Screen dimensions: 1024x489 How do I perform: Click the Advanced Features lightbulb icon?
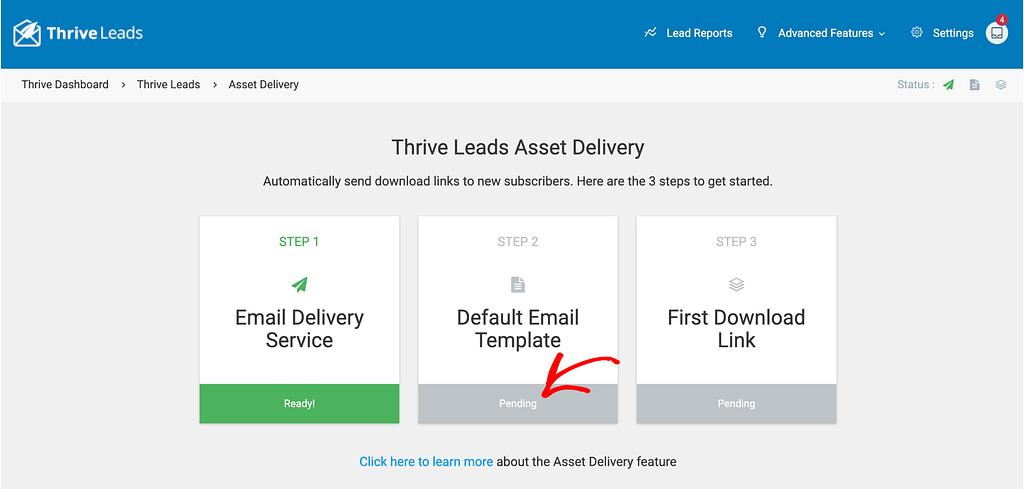[761, 32]
